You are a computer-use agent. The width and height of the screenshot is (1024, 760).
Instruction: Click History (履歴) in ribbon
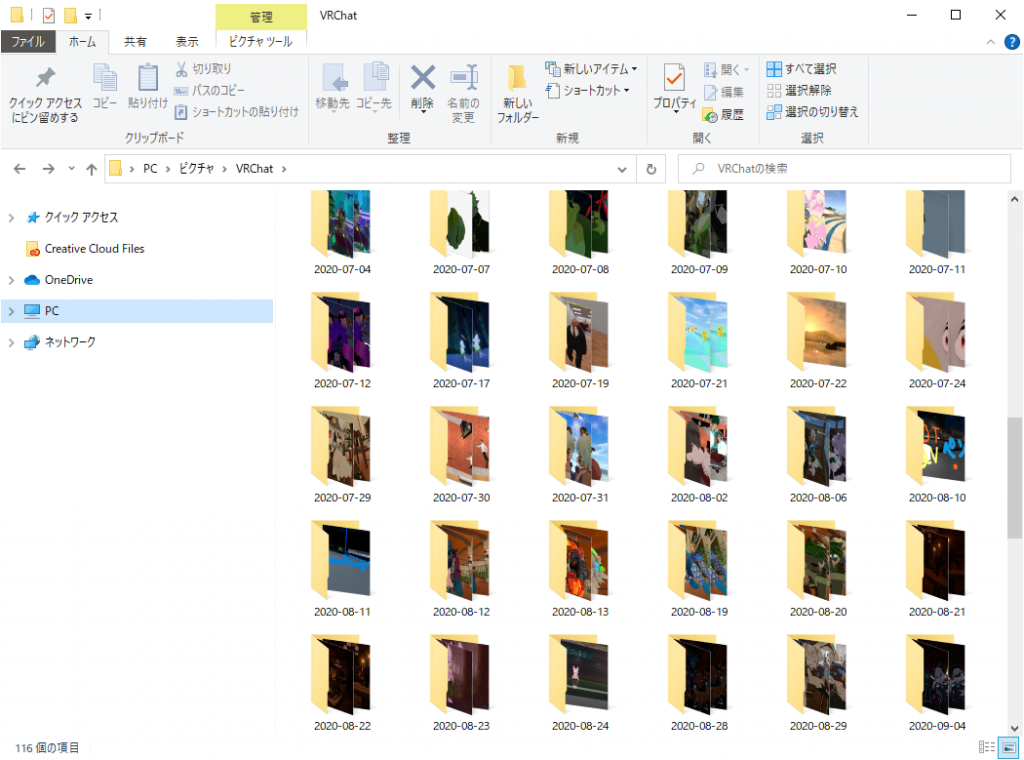point(724,115)
